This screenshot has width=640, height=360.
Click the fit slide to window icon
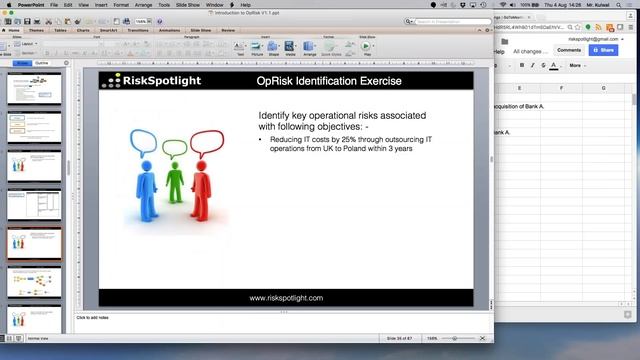(482, 338)
